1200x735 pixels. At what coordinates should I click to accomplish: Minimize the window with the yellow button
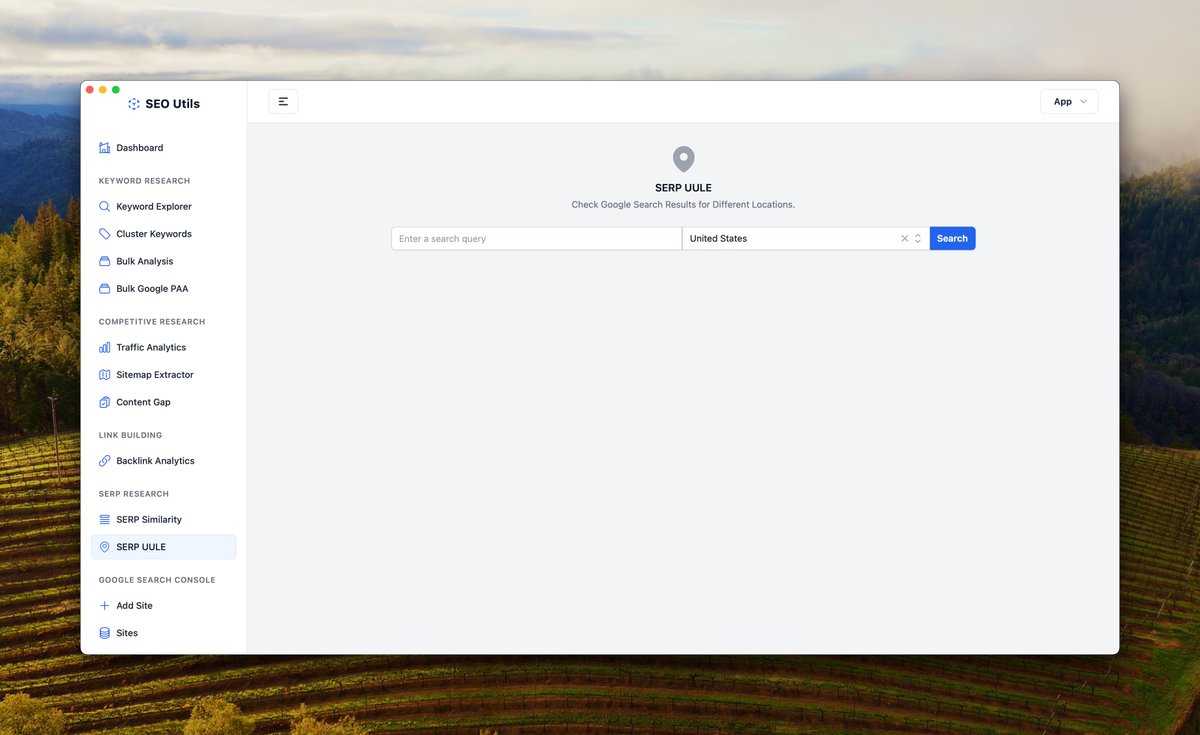click(103, 90)
